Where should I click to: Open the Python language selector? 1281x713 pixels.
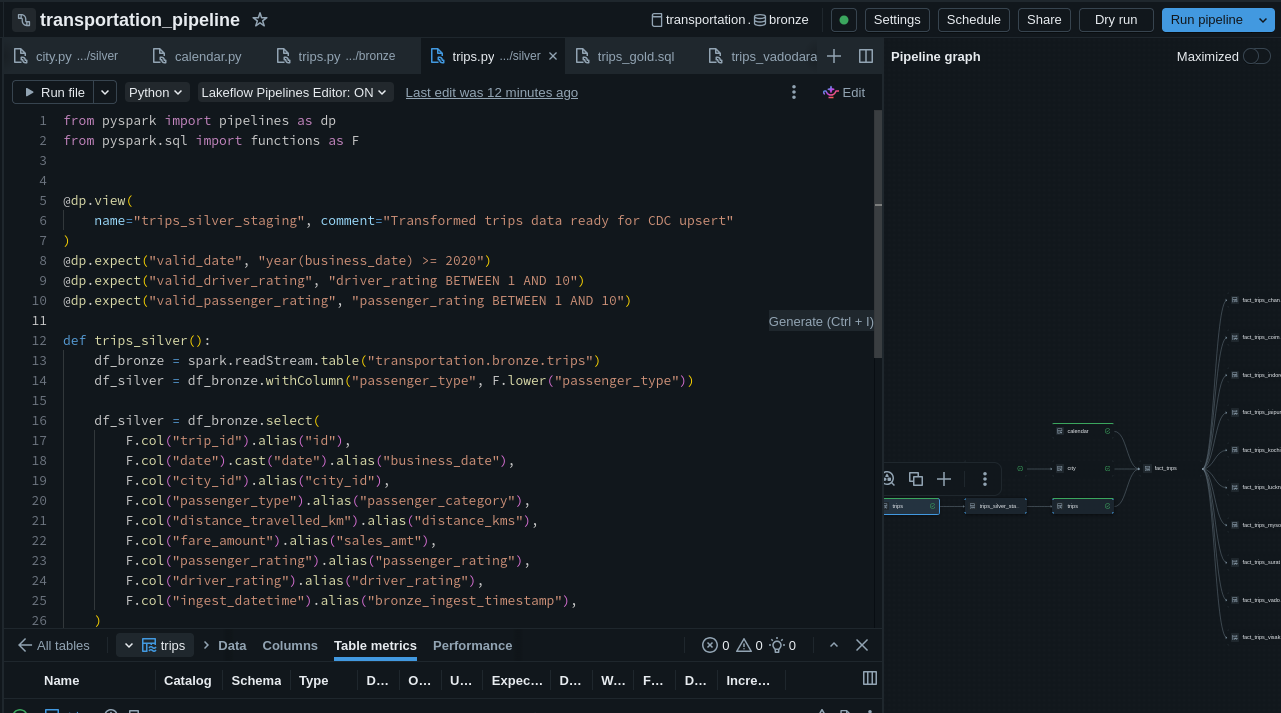[156, 92]
